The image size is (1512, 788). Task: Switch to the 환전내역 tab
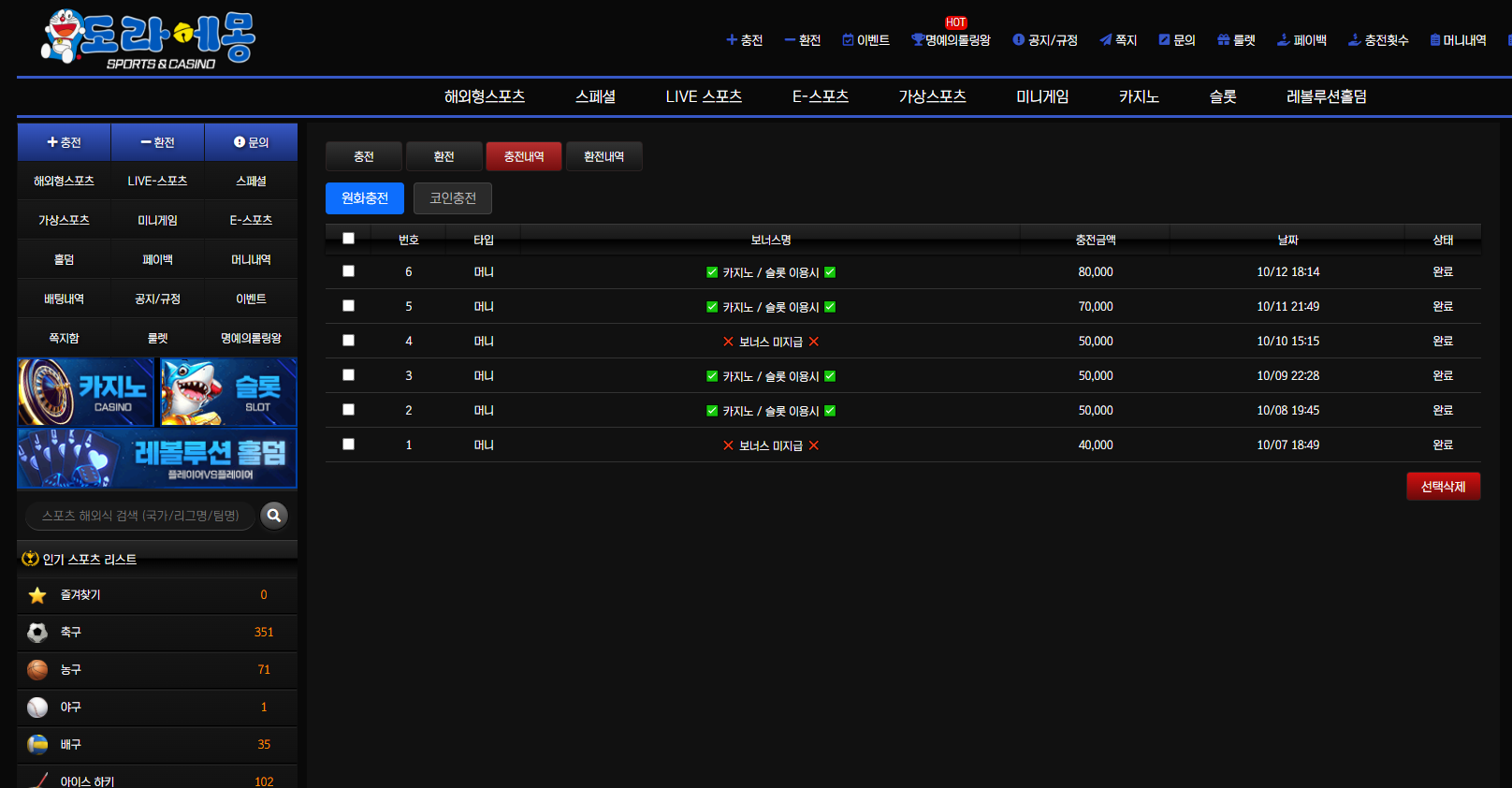[603, 156]
